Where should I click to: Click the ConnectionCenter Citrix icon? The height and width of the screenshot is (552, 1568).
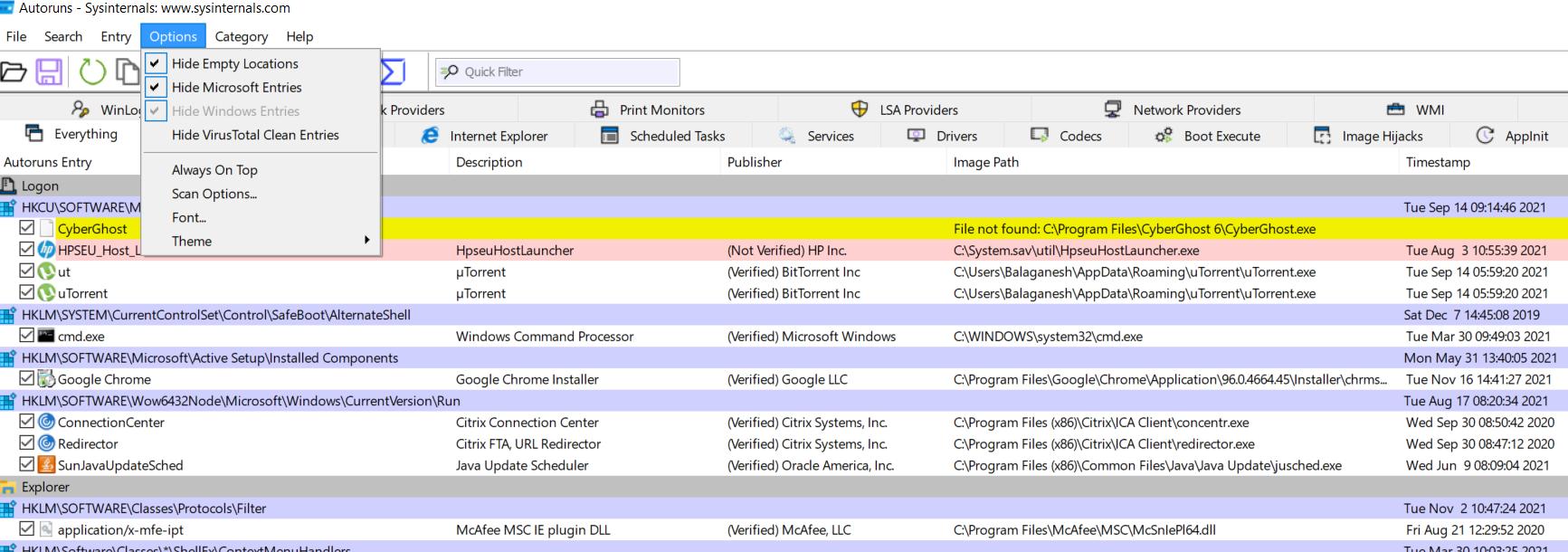click(x=47, y=422)
